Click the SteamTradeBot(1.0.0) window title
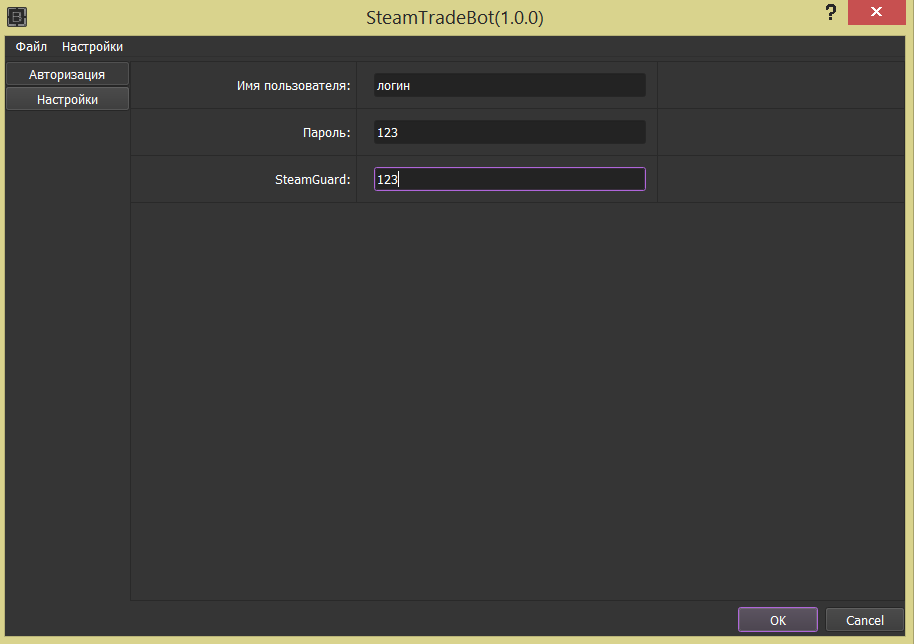Viewport: 914px width, 644px height. pyautogui.click(x=455, y=18)
